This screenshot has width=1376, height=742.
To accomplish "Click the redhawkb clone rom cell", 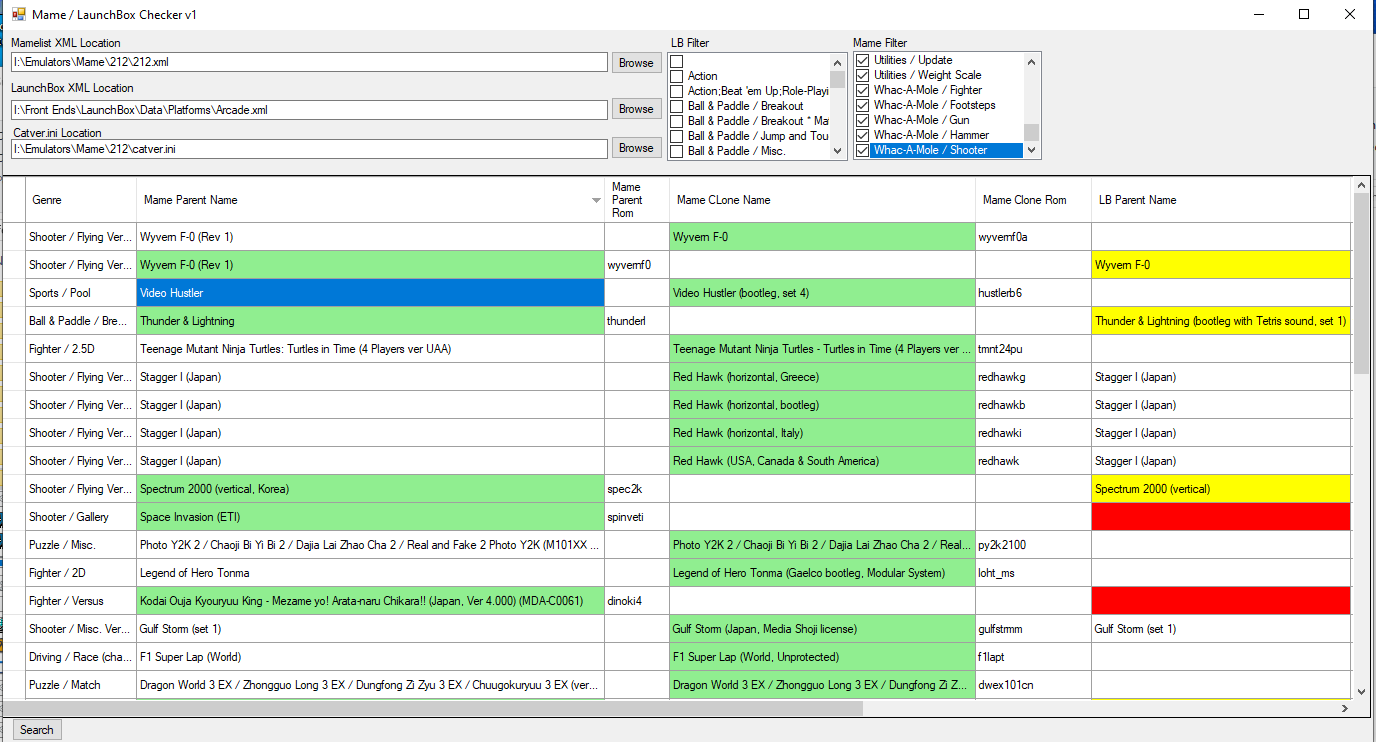I will (x=1033, y=405).
